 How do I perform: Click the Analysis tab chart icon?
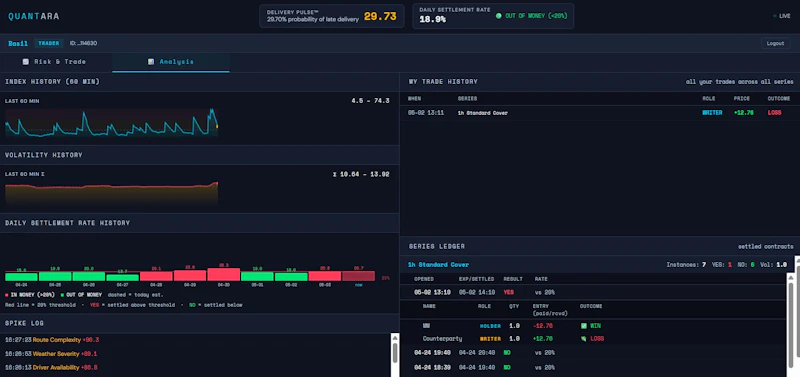tap(151, 62)
